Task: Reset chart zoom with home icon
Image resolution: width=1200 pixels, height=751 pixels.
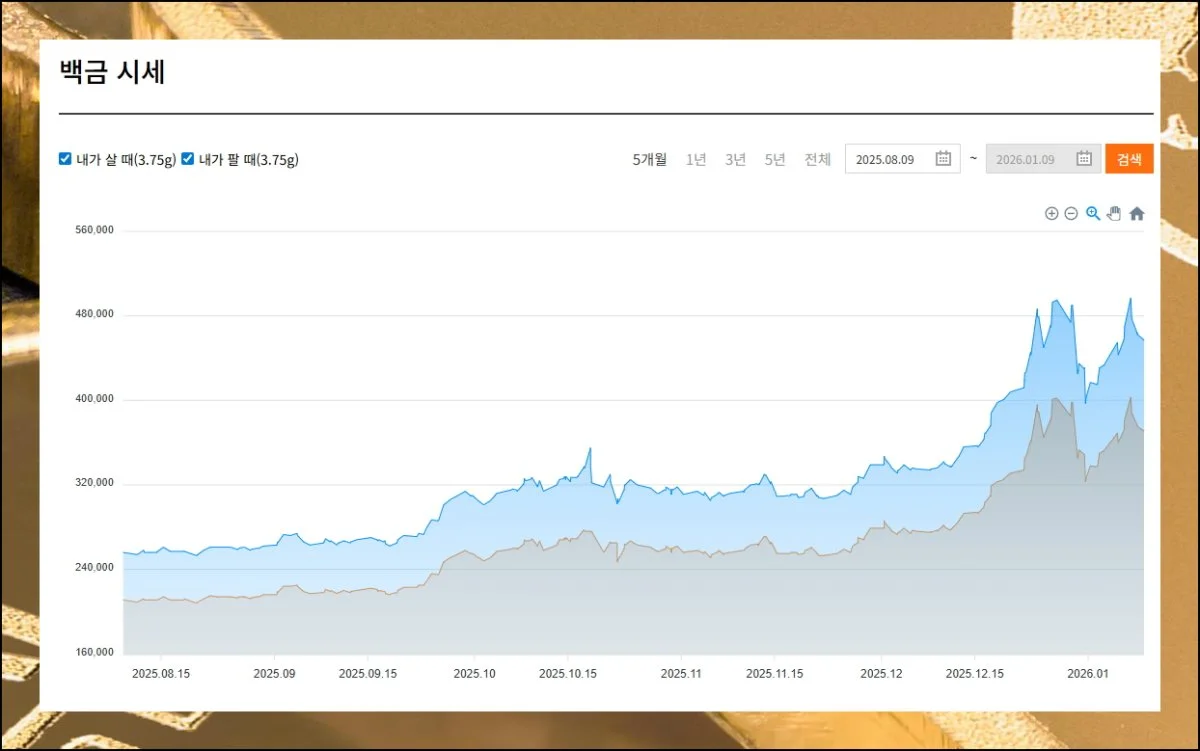Action: pyautogui.click(x=1137, y=213)
